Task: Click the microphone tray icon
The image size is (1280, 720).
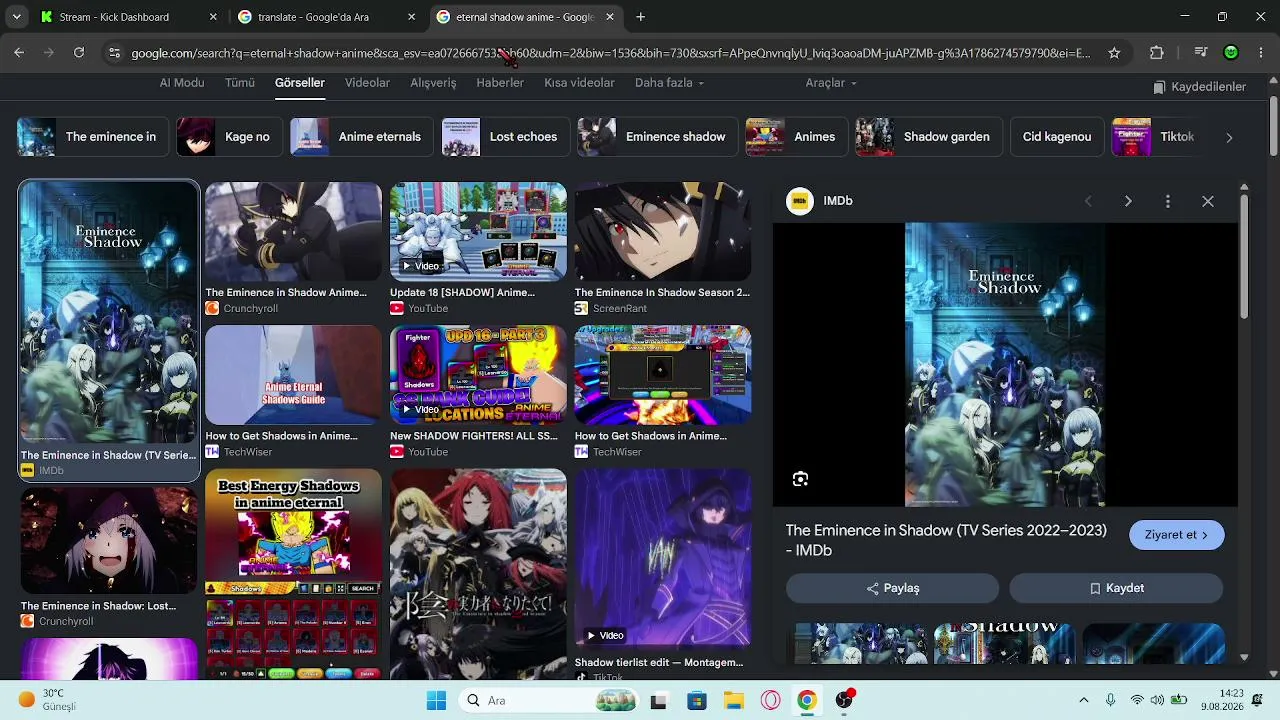Action: click(1110, 700)
